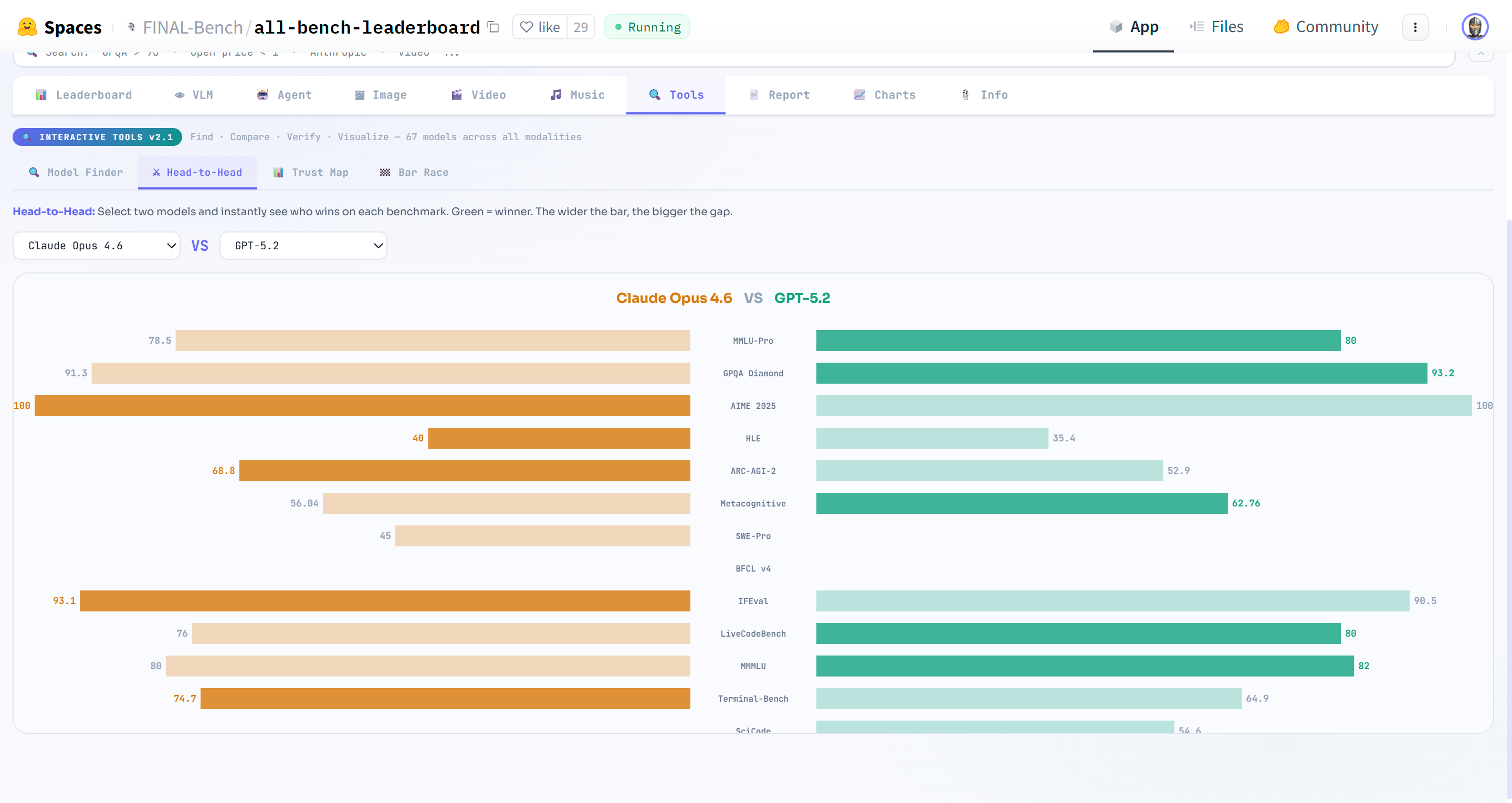Expand the GPT-5.2 model dropdown
Viewport: 1512px width, 803px height.
tap(303, 246)
